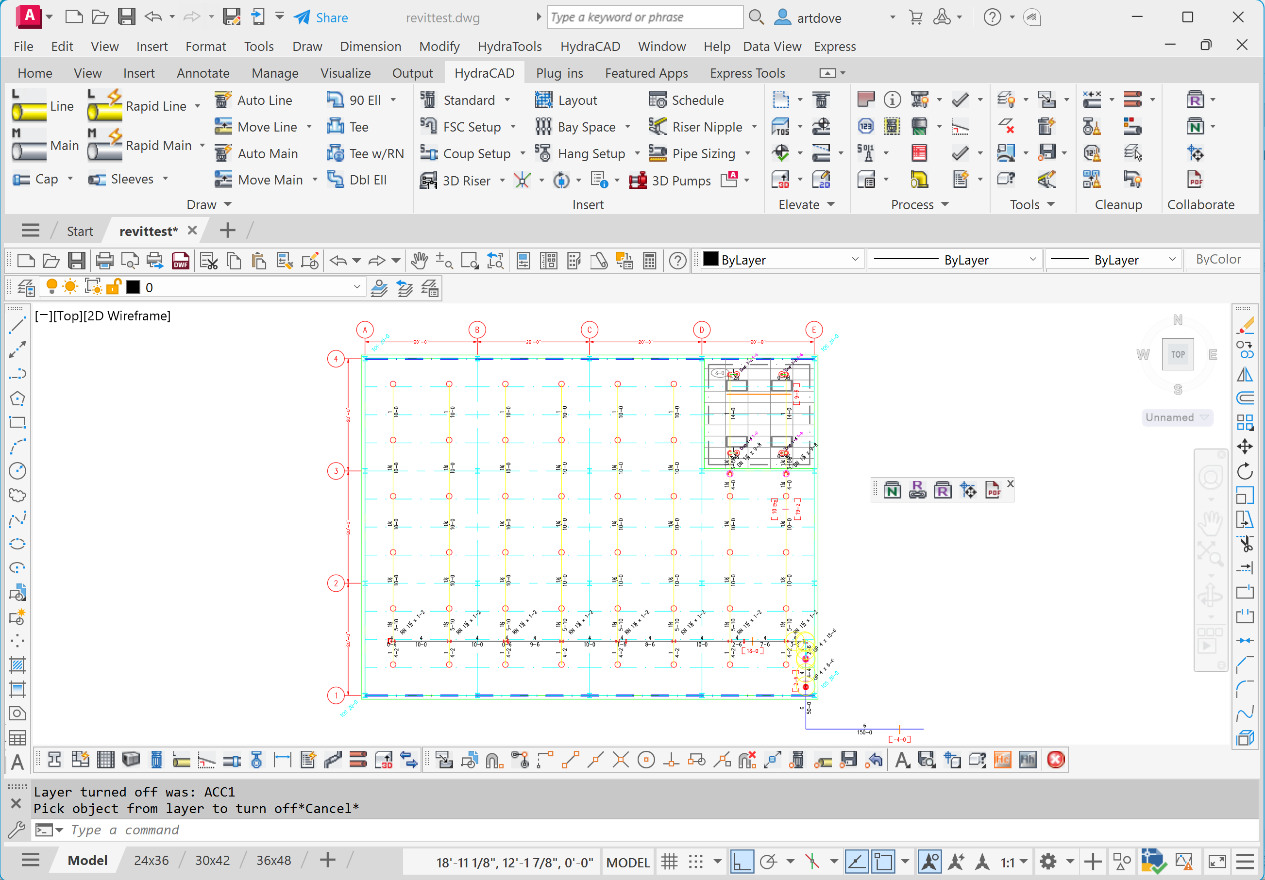The image size is (1265, 880).
Task: Switch to the Express Tools ribbon tab
Action: 748,73
